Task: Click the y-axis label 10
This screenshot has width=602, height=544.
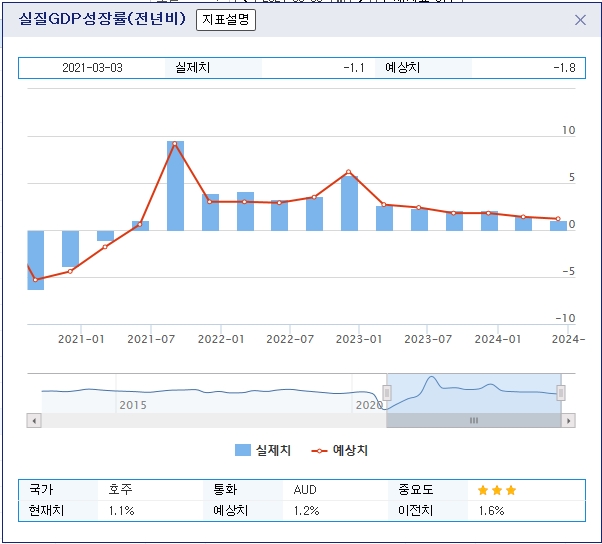Action: pos(569,131)
